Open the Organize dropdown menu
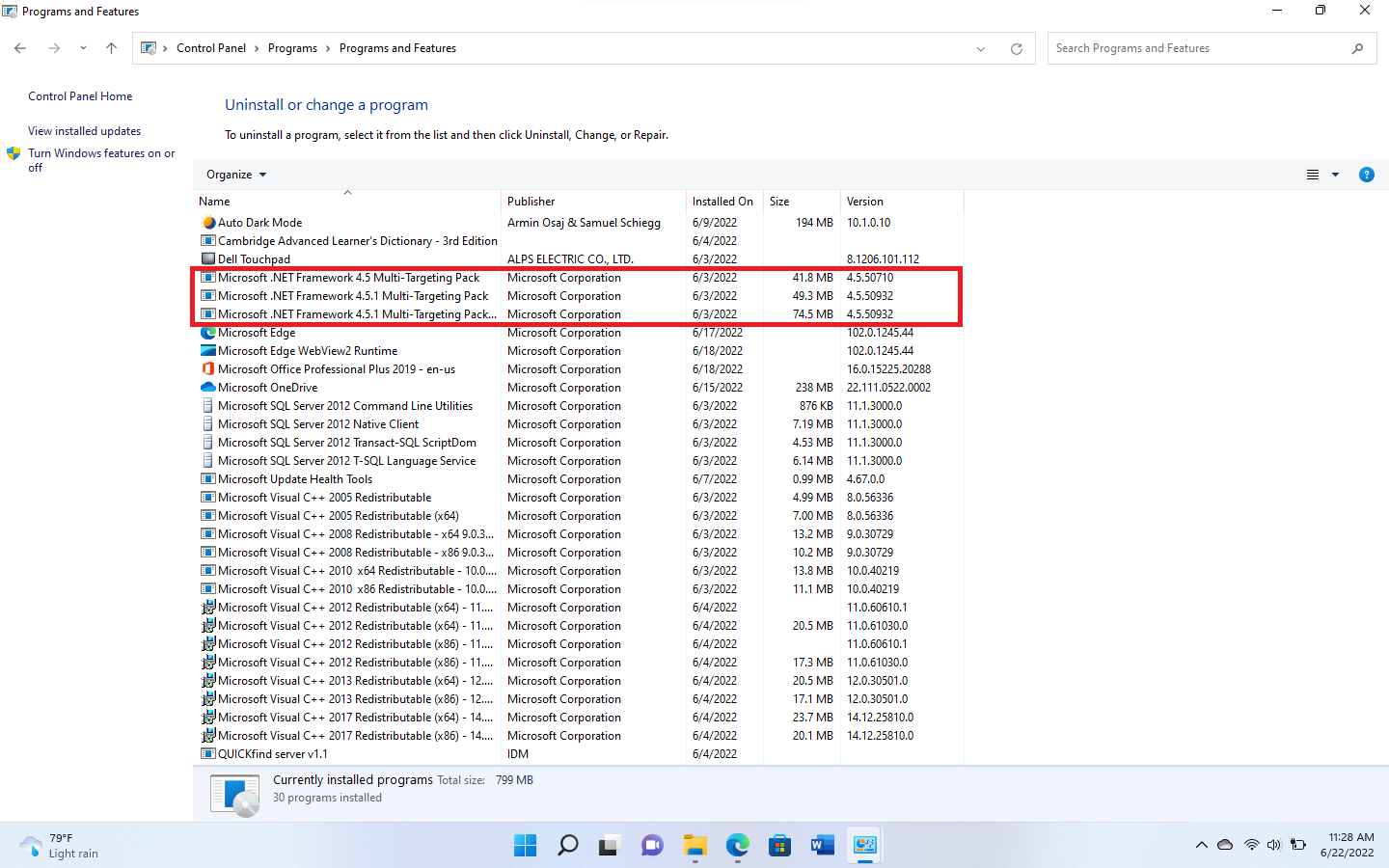The height and width of the screenshot is (868, 1389). click(236, 175)
